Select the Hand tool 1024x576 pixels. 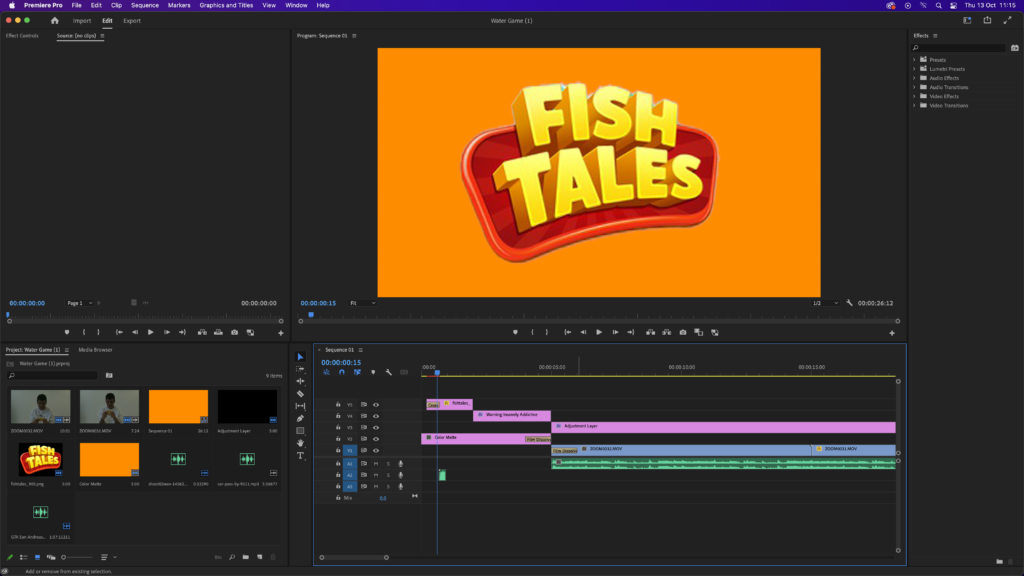300,443
